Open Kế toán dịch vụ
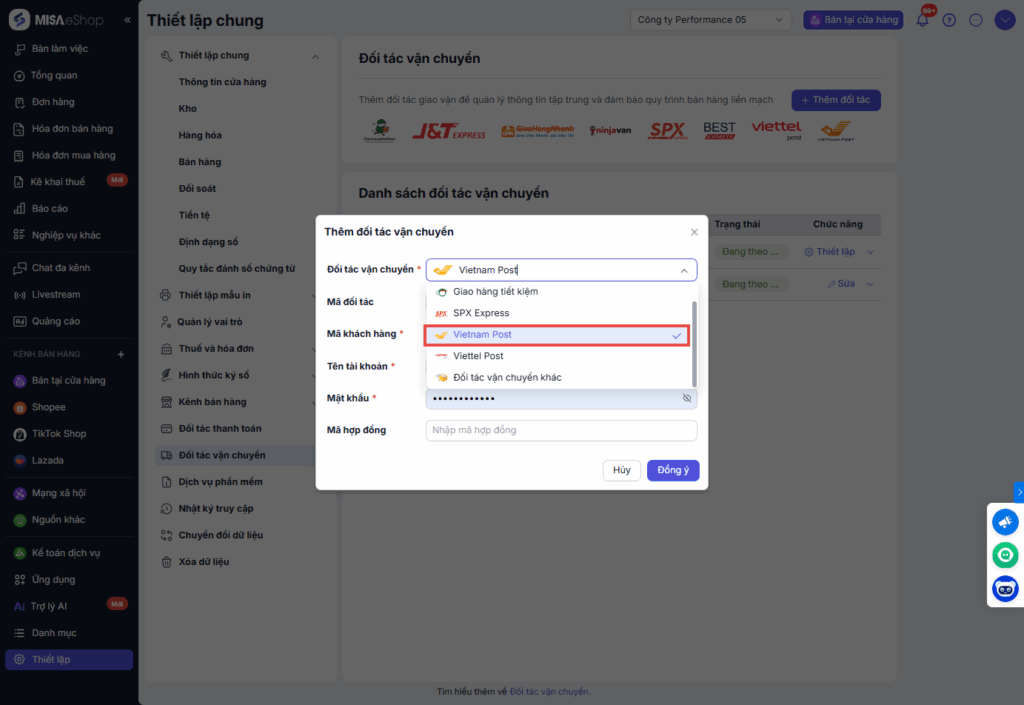The width and height of the screenshot is (1024, 705). (65, 553)
